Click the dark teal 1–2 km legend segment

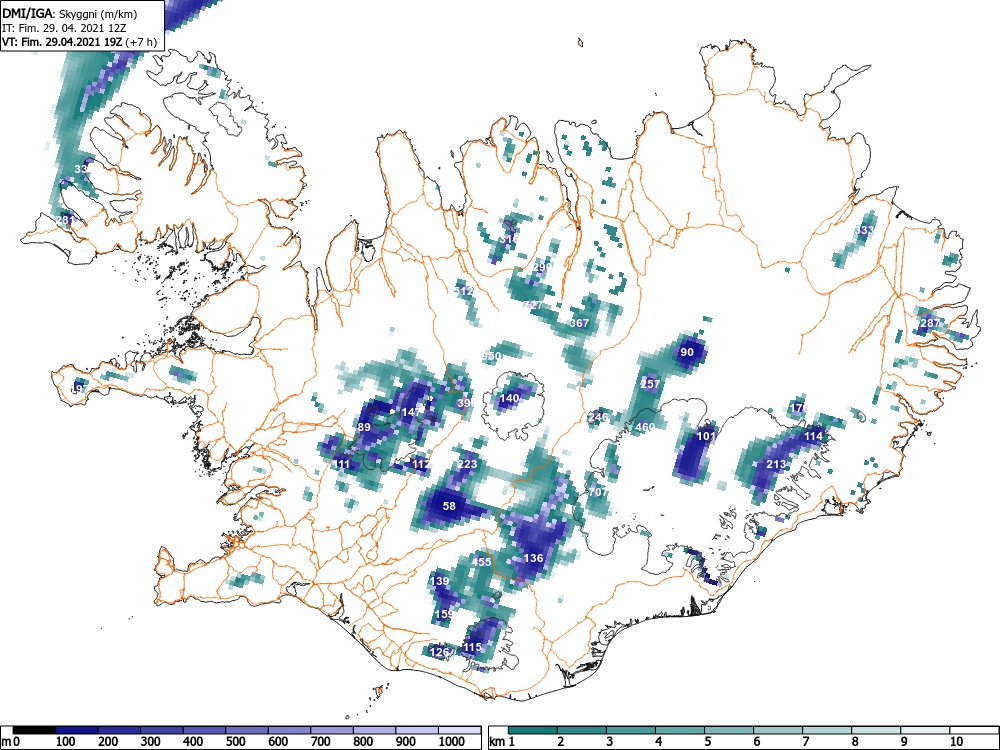[x=533, y=730]
